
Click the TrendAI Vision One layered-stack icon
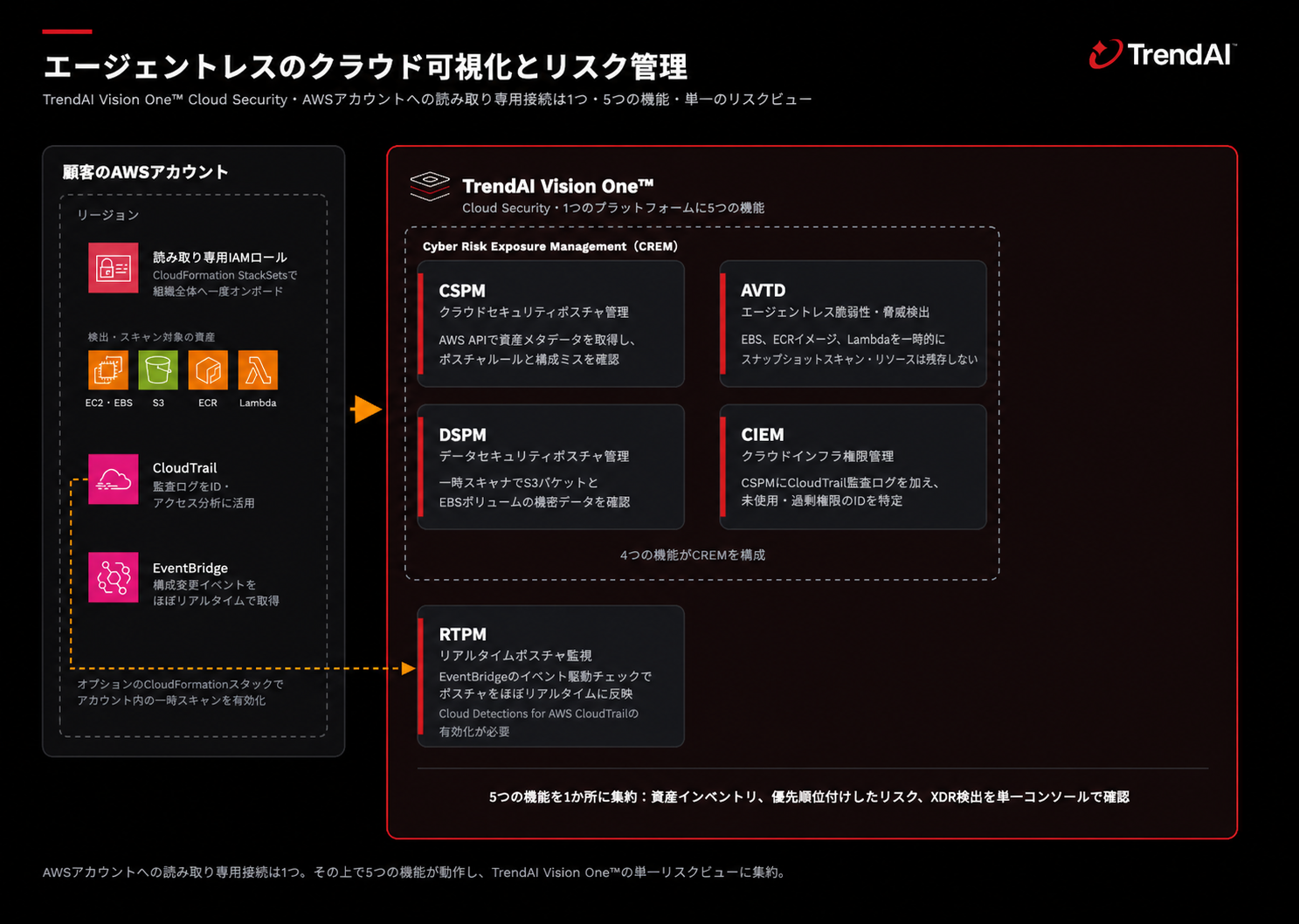click(430, 186)
